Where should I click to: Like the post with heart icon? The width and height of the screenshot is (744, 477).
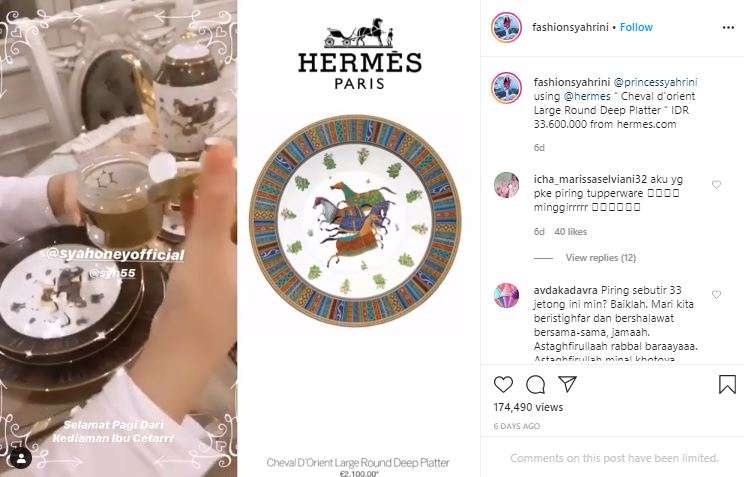pyautogui.click(x=503, y=384)
